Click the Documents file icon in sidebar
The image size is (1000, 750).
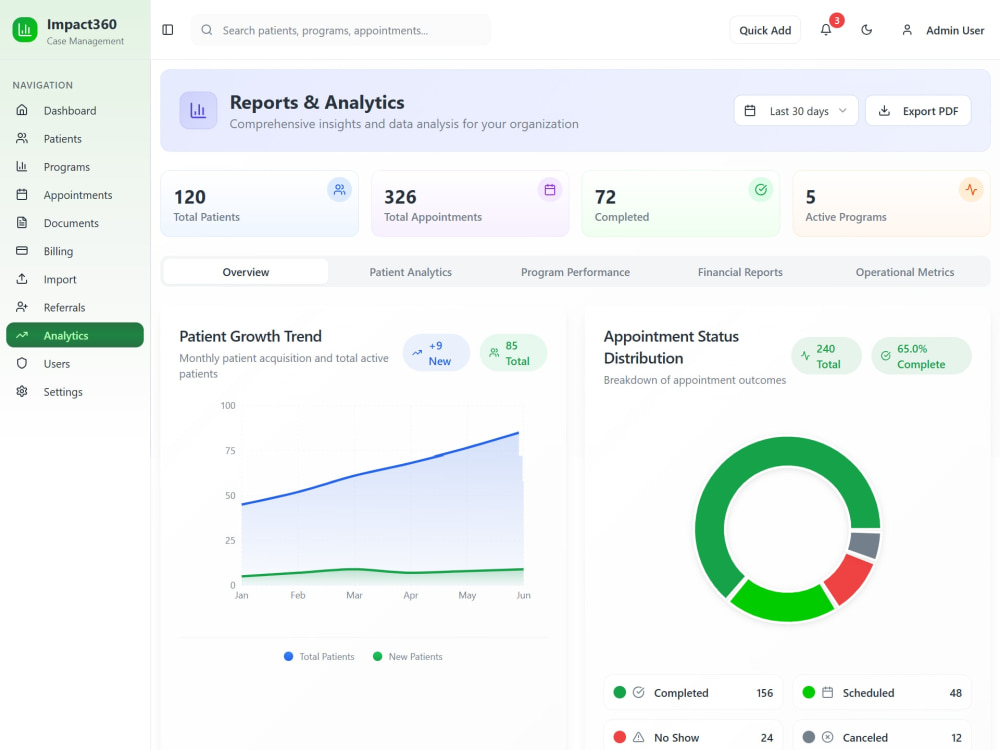[x=22, y=222]
